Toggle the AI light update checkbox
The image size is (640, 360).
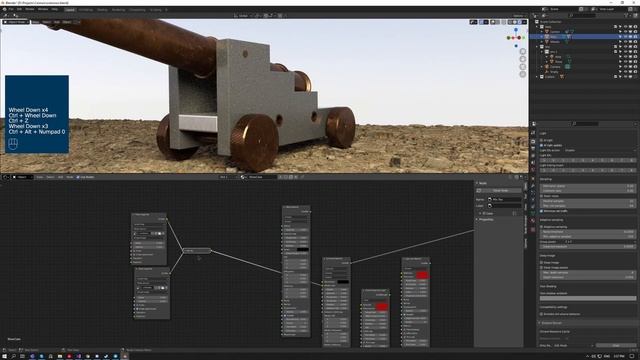[542, 145]
